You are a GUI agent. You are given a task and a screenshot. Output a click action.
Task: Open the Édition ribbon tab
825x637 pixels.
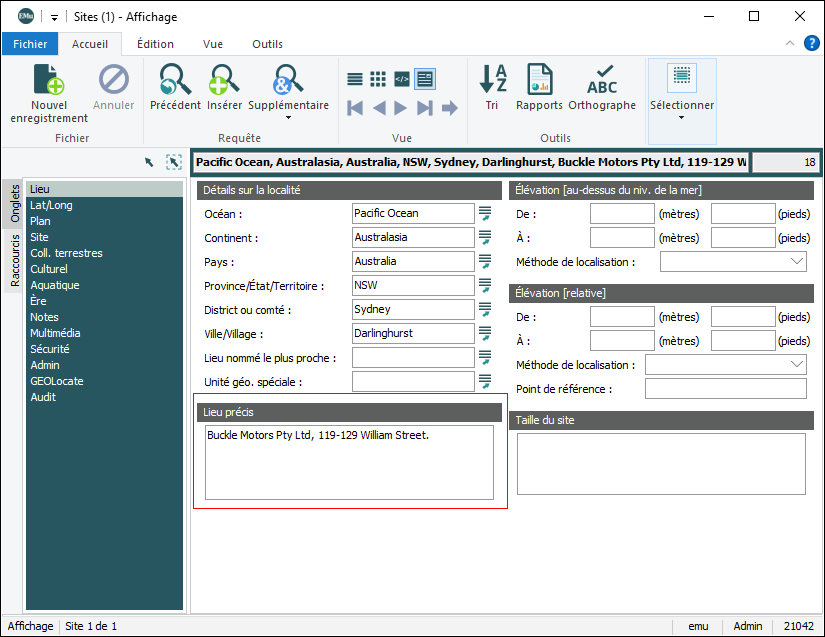tap(155, 44)
